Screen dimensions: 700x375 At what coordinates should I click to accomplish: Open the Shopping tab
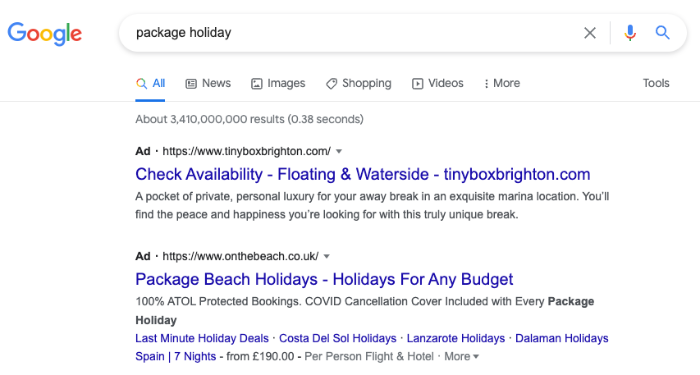pyautogui.click(x=358, y=83)
